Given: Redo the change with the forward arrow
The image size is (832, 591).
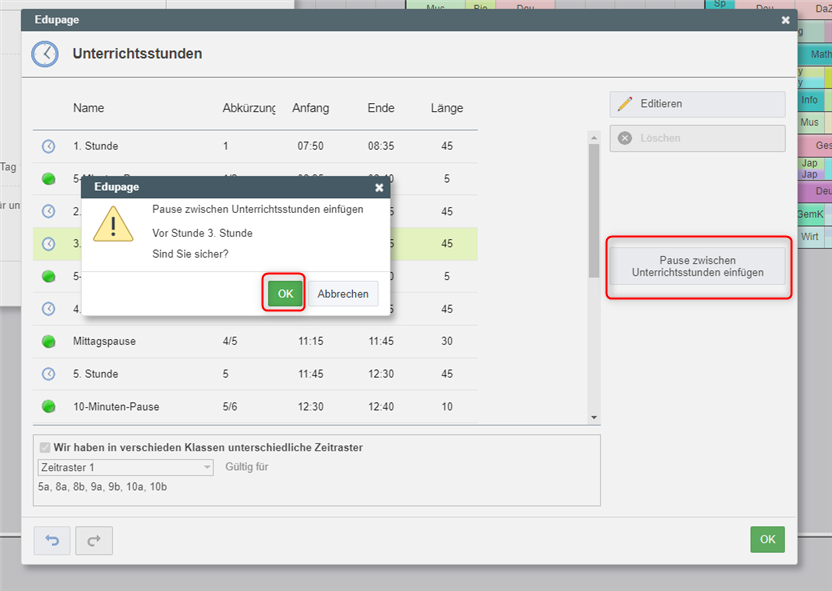Looking at the screenshot, I should pyautogui.click(x=94, y=541).
